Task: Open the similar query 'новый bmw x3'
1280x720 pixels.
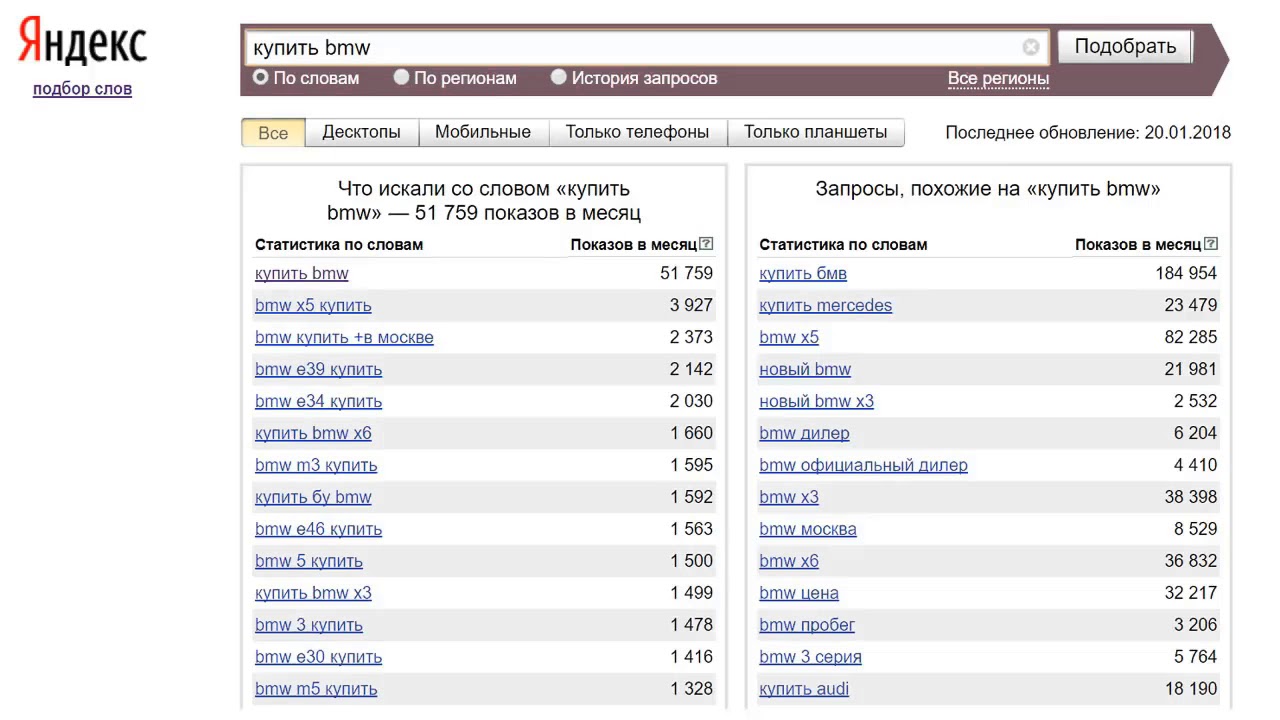Action: click(x=816, y=401)
